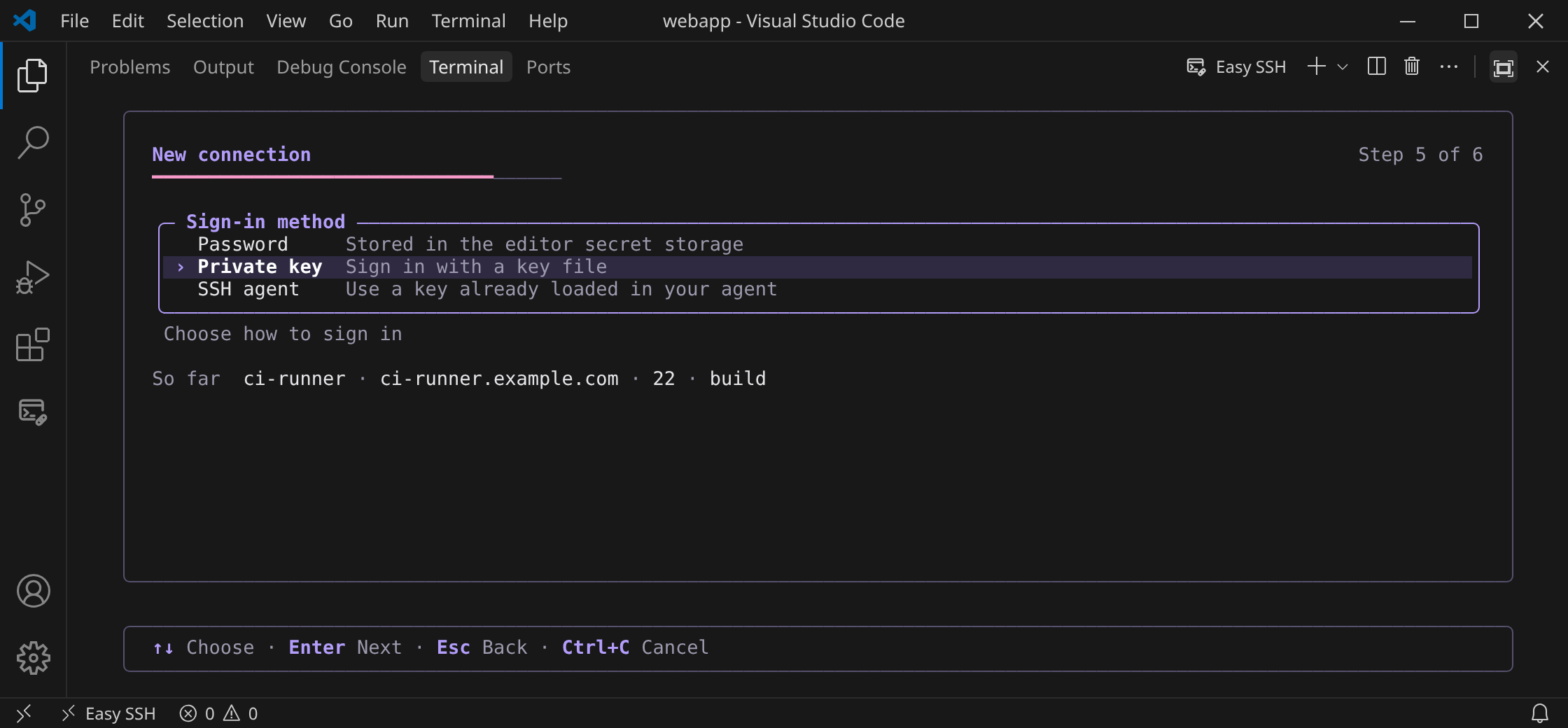
Task: Open the Search view in activity bar
Action: 33,143
